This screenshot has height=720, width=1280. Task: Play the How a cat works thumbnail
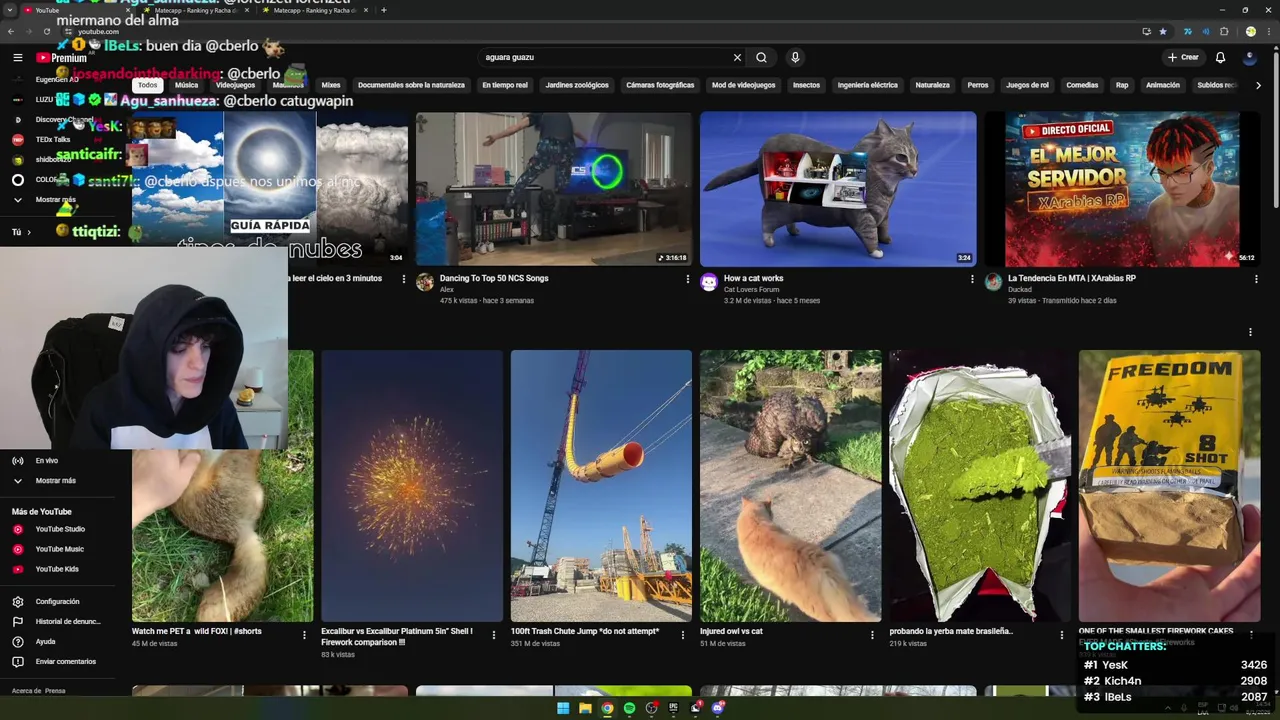click(x=838, y=188)
